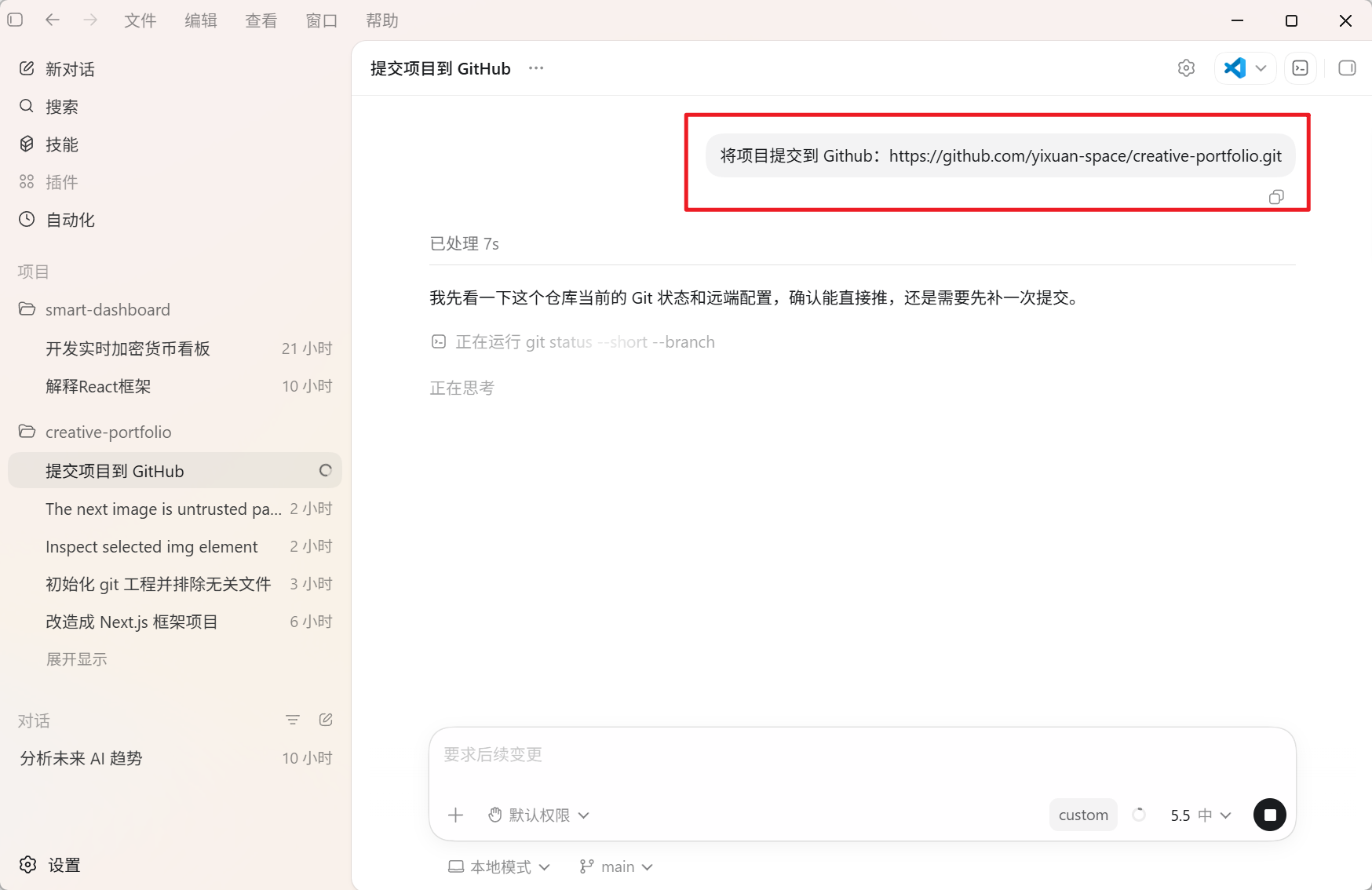The width and height of the screenshot is (1372, 890).
Task: Expand the 已处理 7s details
Action: coord(465,244)
